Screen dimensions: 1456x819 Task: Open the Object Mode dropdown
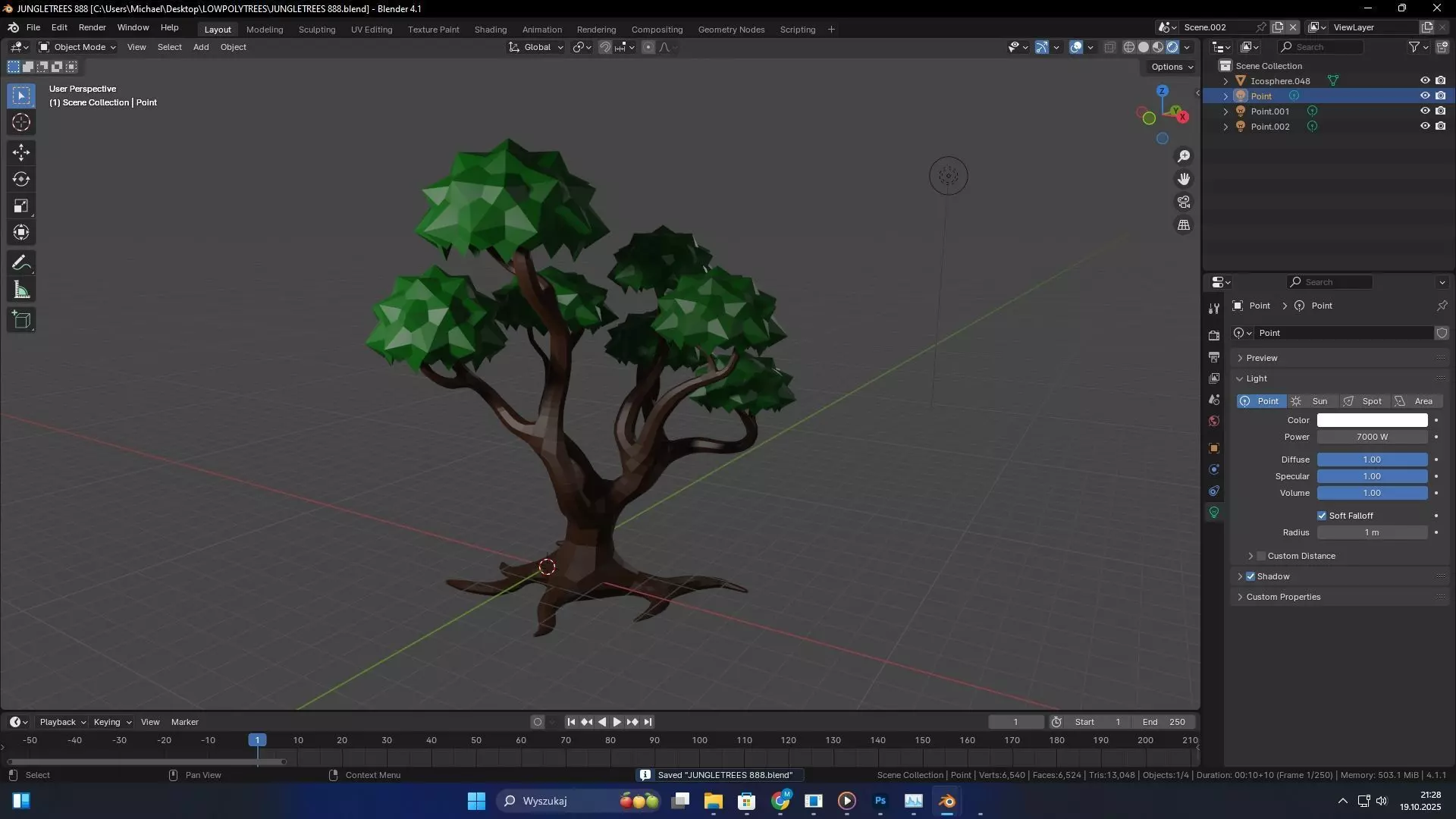[x=77, y=47]
